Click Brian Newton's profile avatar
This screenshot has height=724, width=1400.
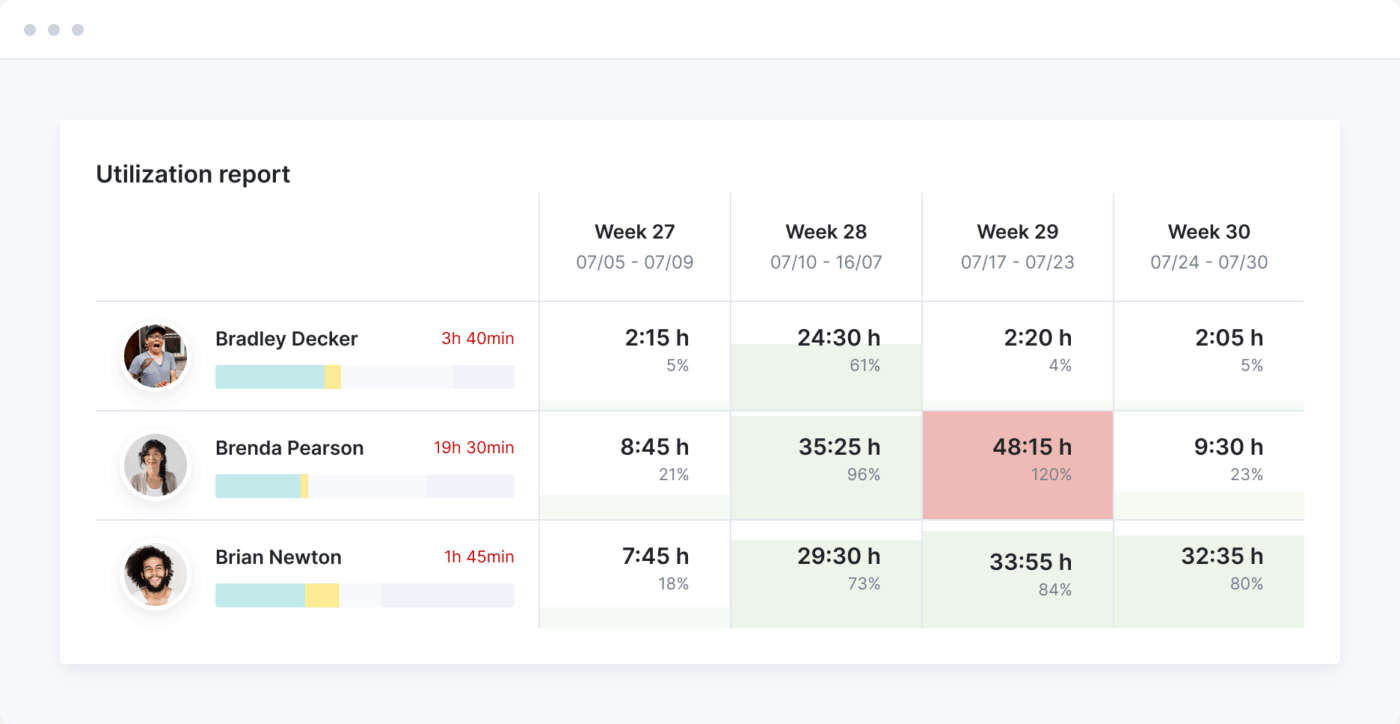coord(155,574)
